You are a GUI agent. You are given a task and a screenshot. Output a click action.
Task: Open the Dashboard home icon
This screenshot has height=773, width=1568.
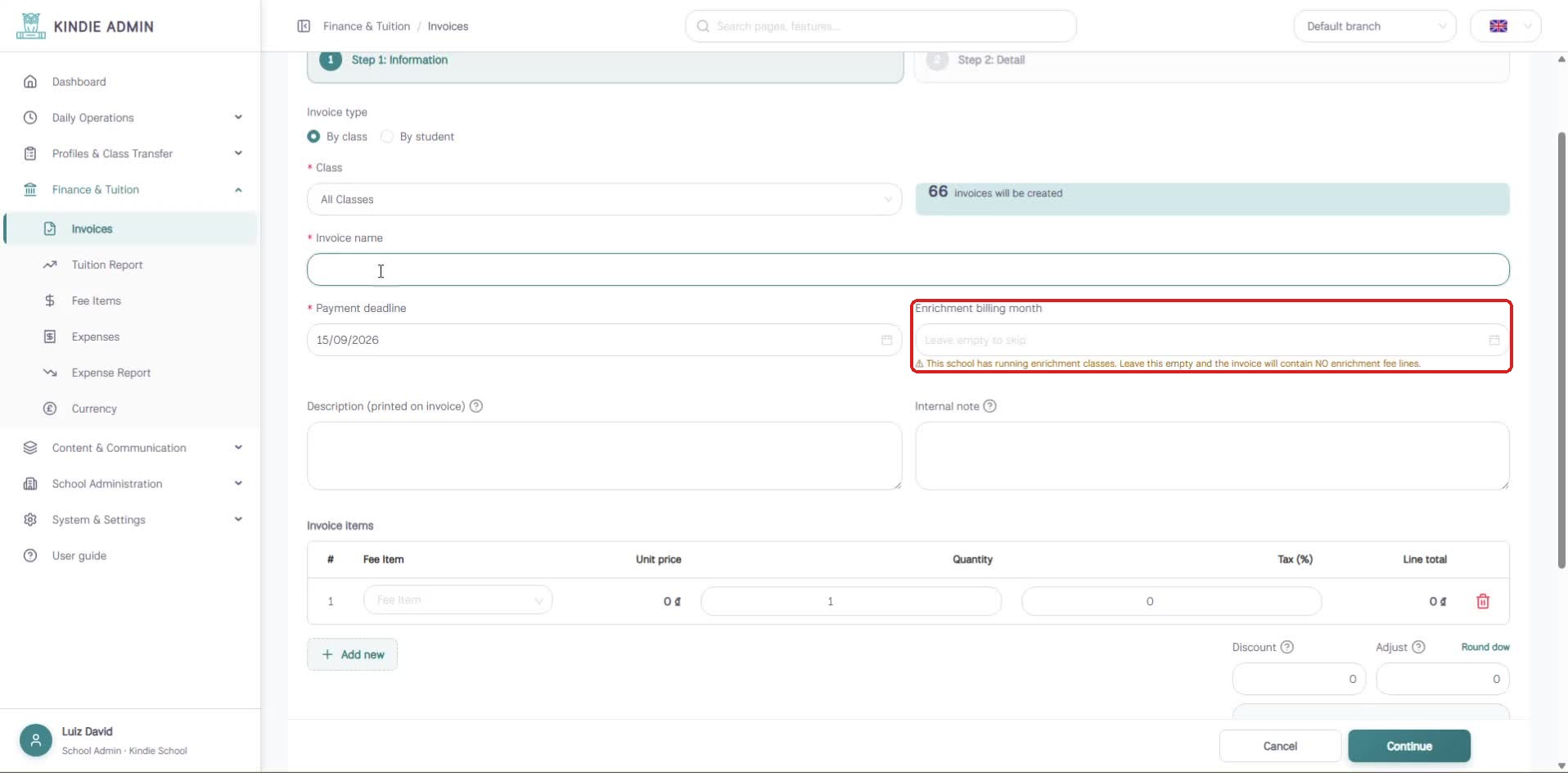30,82
